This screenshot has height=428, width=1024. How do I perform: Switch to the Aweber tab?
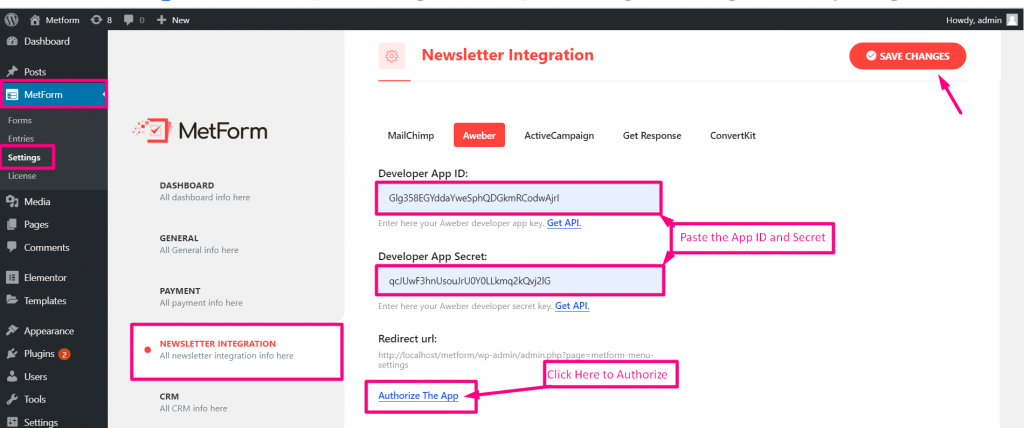point(479,135)
